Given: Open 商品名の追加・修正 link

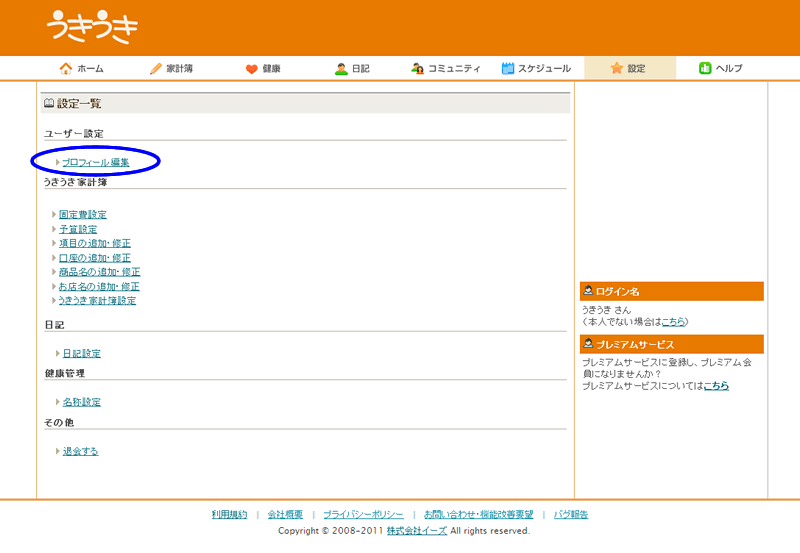Looking at the screenshot, I should tap(99, 272).
